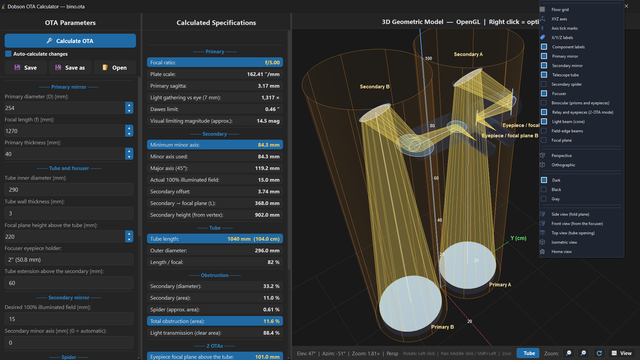Click the Calculate OTA button
The image size is (640, 360).
pyautogui.click(x=70, y=41)
